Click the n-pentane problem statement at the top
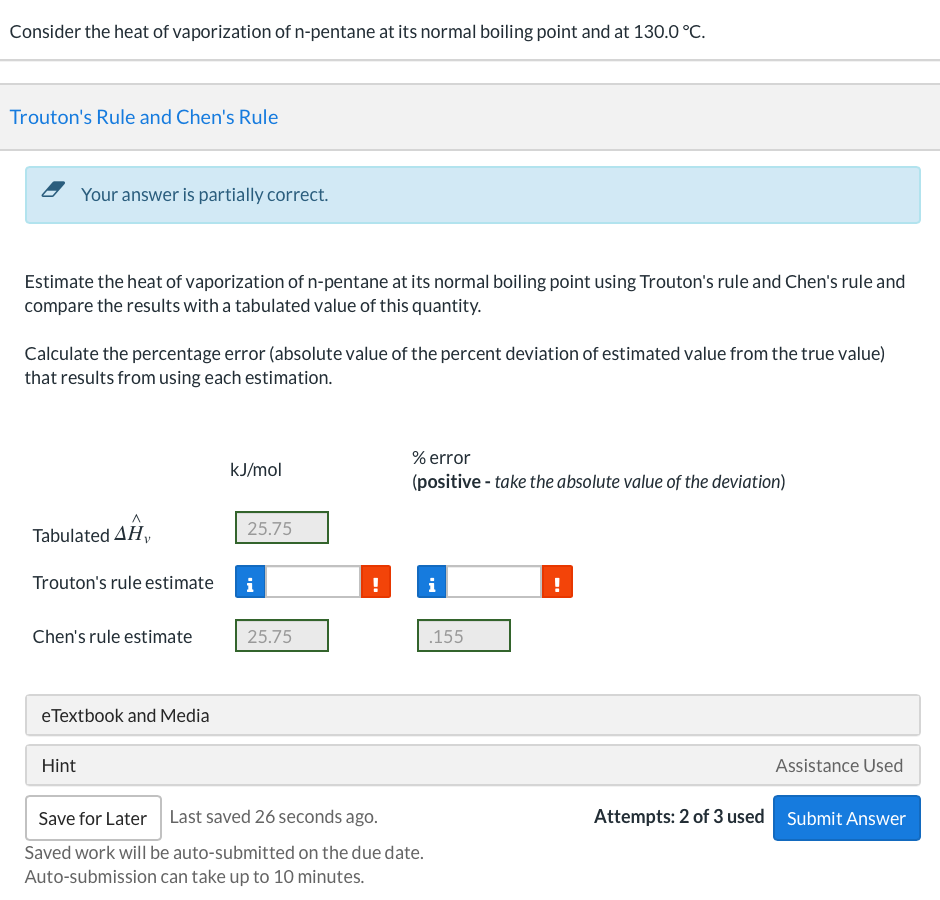This screenshot has width=940, height=900. click(357, 31)
